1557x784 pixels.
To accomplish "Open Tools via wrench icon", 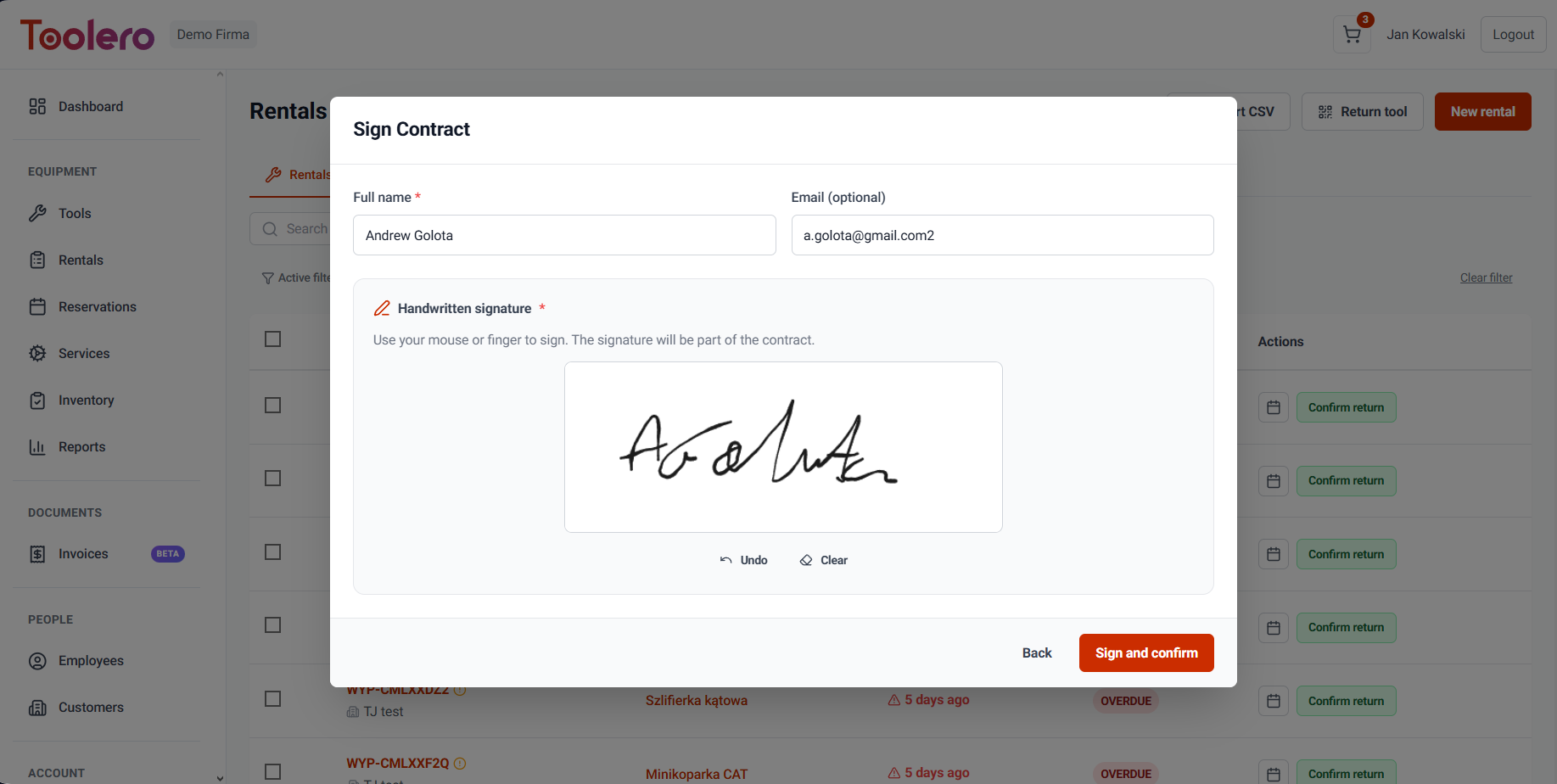I will (x=37, y=213).
